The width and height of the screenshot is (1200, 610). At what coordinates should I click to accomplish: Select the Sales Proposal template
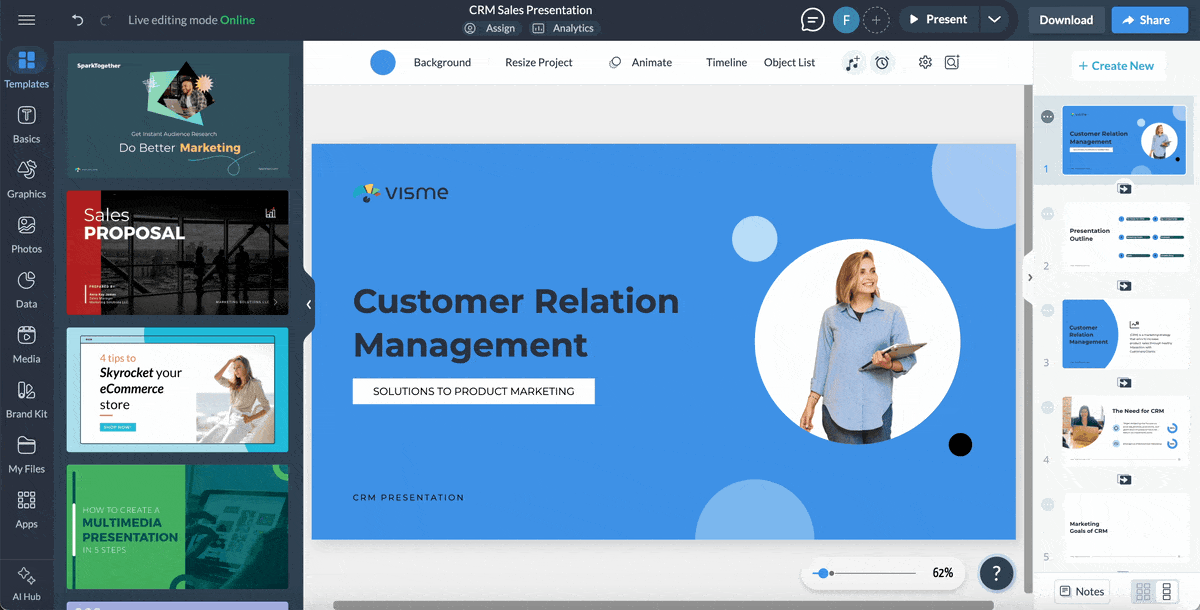click(x=178, y=253)
